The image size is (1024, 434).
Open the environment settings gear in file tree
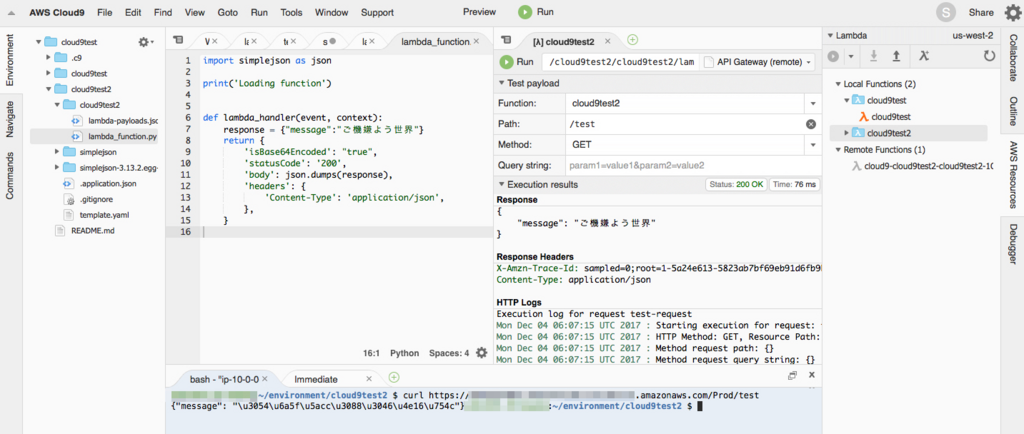pos(146,42)
